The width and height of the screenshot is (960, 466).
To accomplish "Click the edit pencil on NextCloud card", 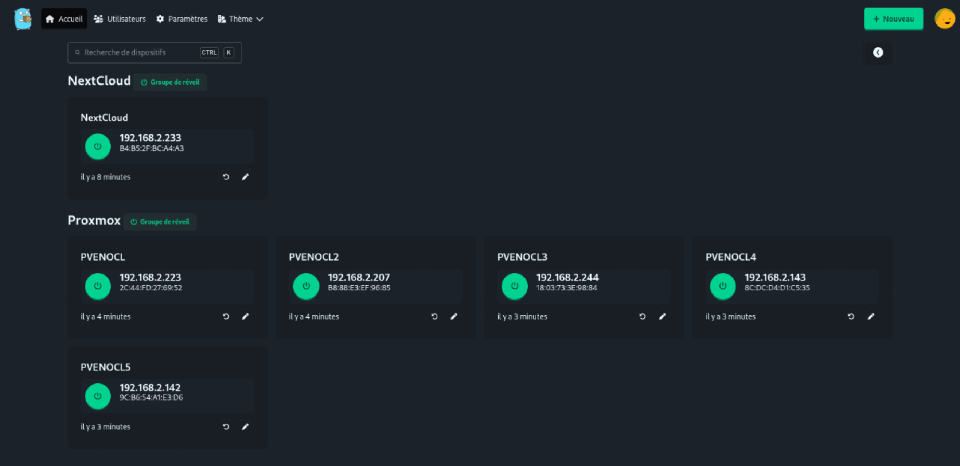I will point(246,177).
